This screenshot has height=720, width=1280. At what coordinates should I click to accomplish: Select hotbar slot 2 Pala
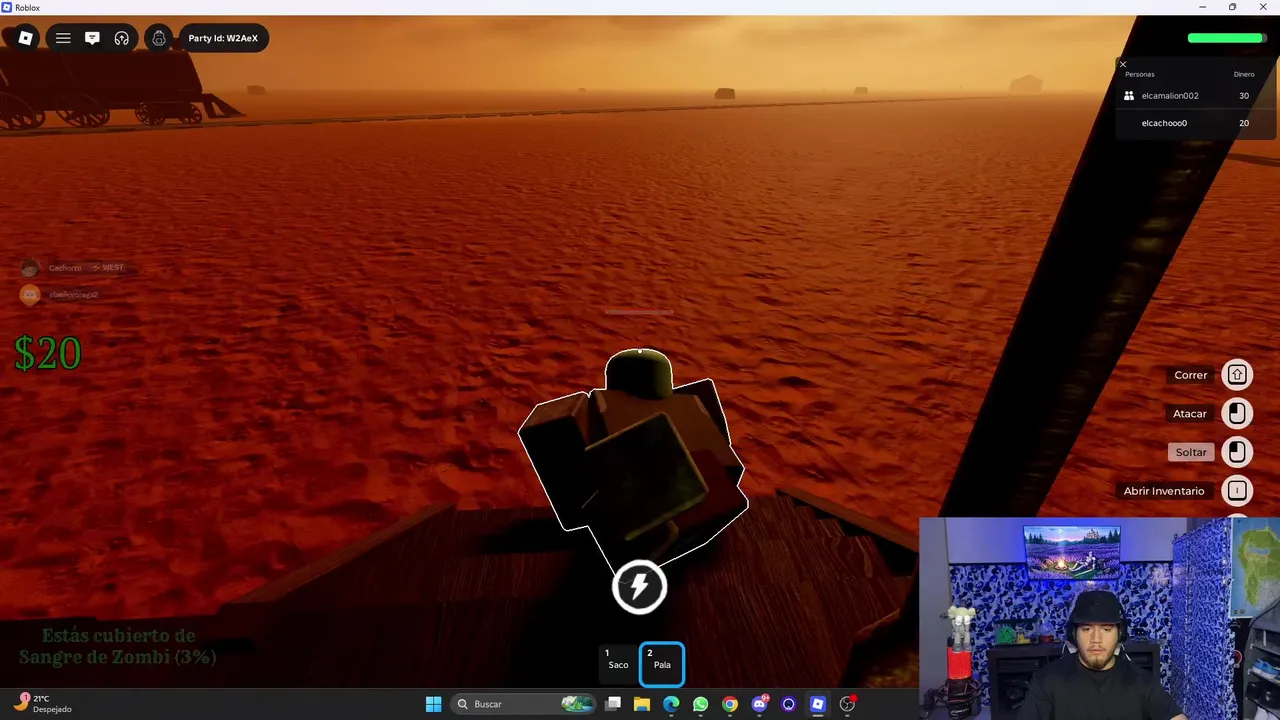pos(661,664)
